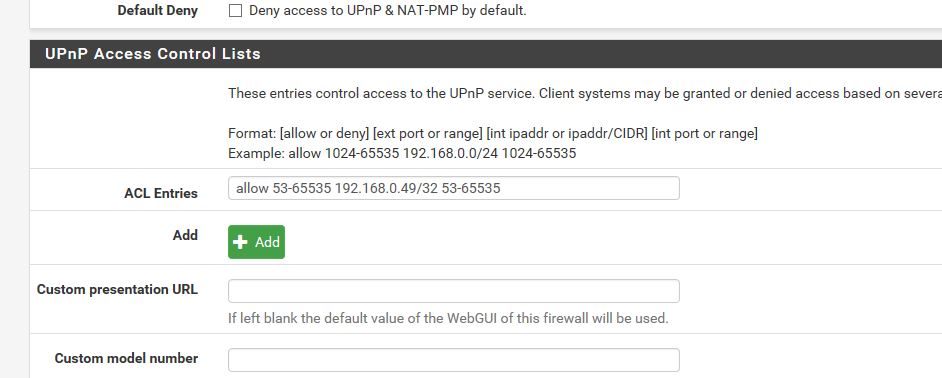Click the green Add button
Viewport: 942px width, 378px height.
[257, 242]
